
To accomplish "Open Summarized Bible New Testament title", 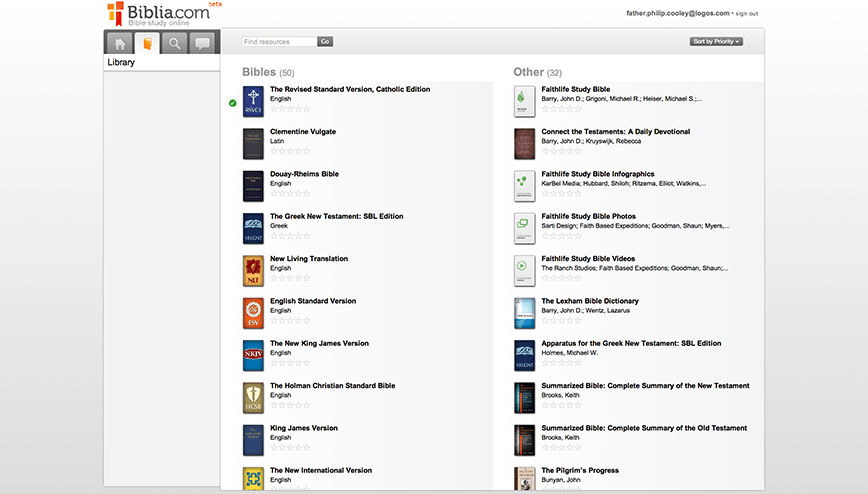I will tap(645, 386).
